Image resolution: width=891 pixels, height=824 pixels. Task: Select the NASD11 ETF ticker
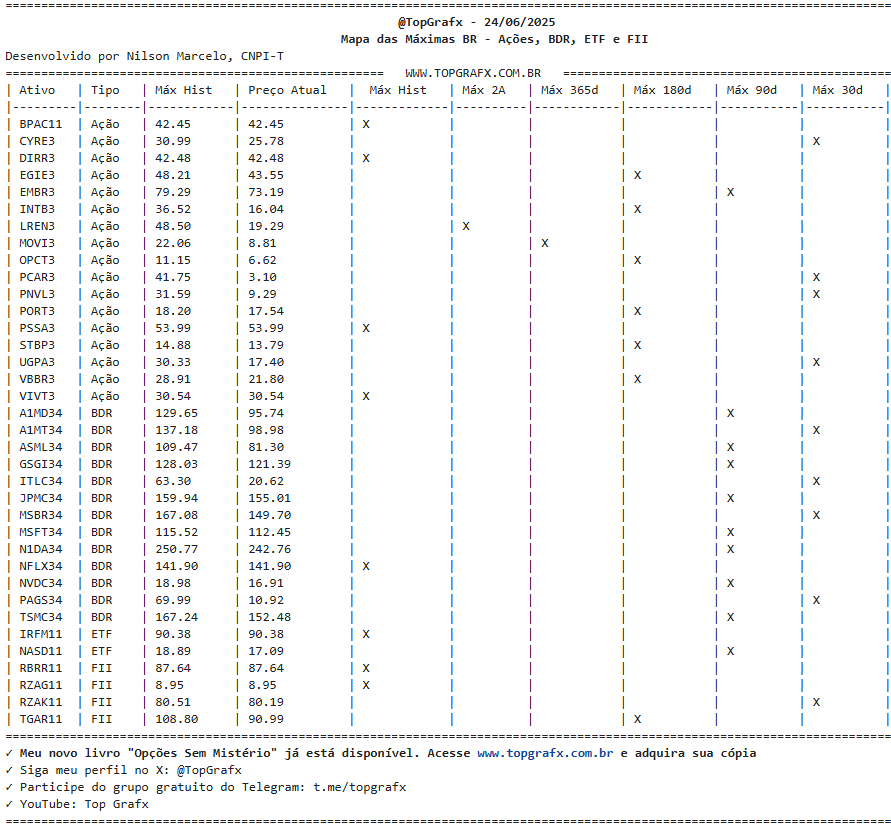tap(40, 651)
